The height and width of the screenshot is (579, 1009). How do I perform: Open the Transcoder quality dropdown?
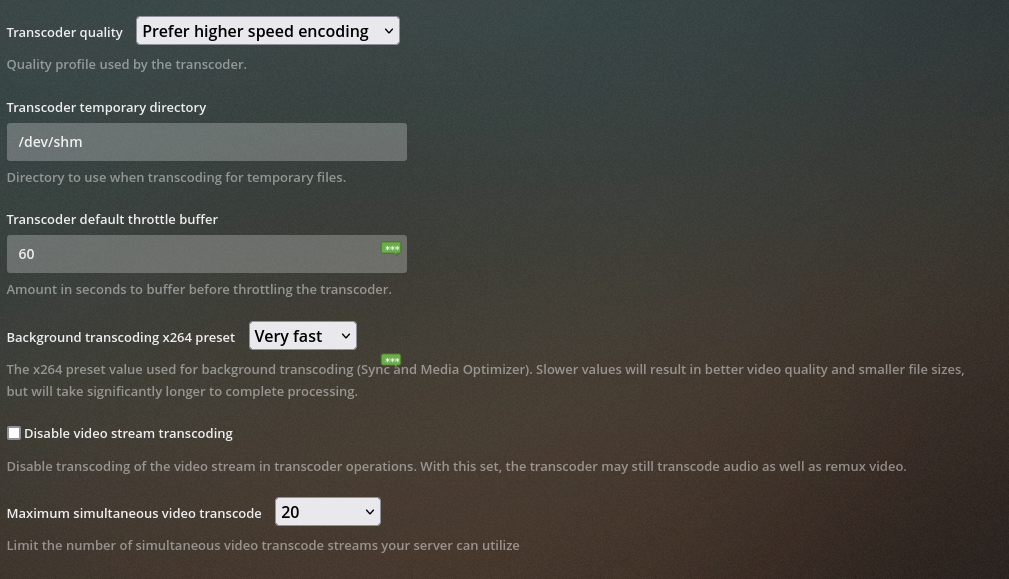(267, 30)
